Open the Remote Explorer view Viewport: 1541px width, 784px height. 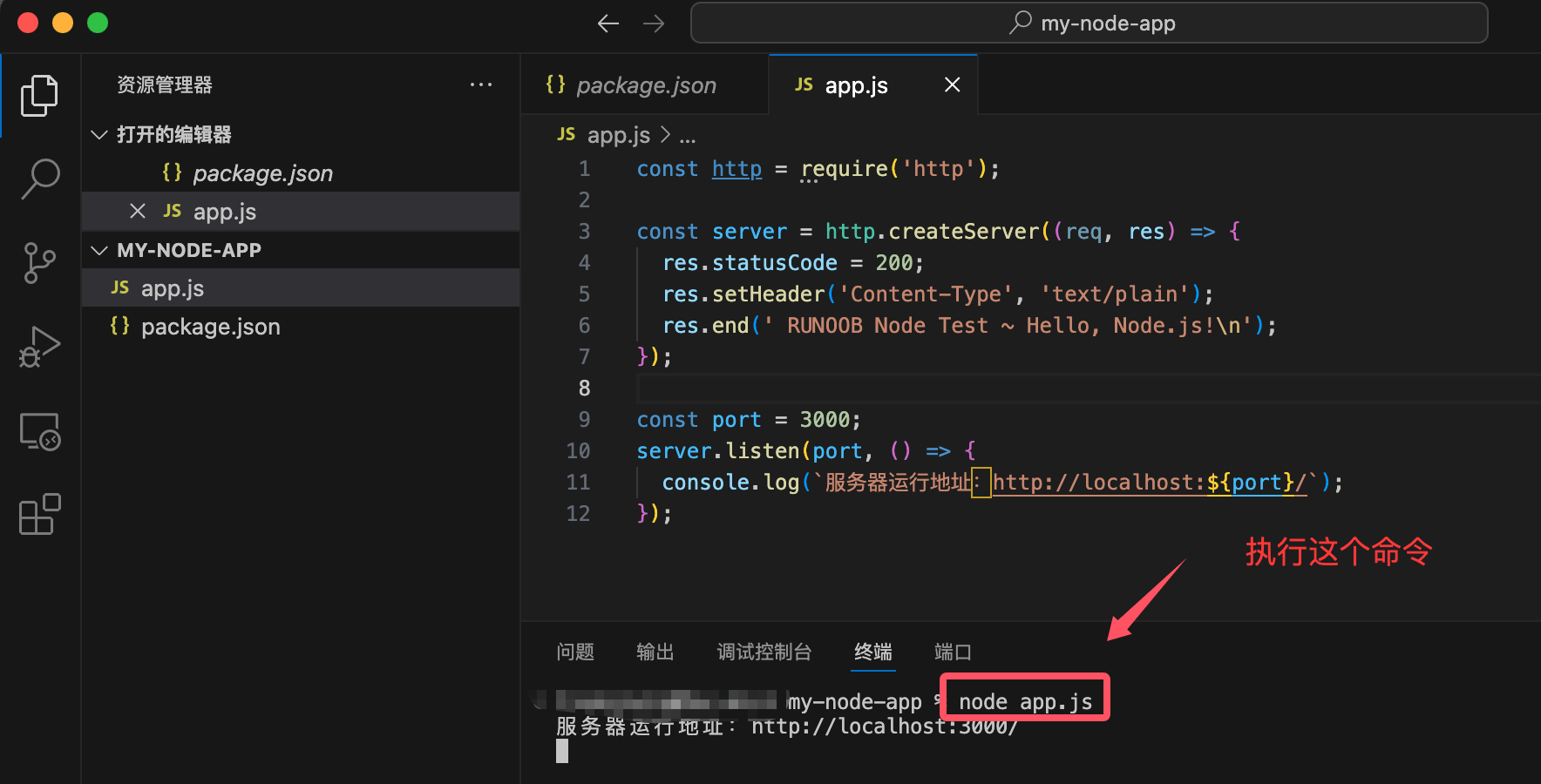click(38, 430)
